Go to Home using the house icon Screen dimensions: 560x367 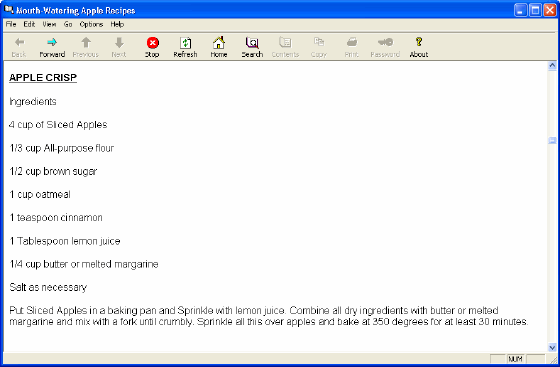coord(219,42)
